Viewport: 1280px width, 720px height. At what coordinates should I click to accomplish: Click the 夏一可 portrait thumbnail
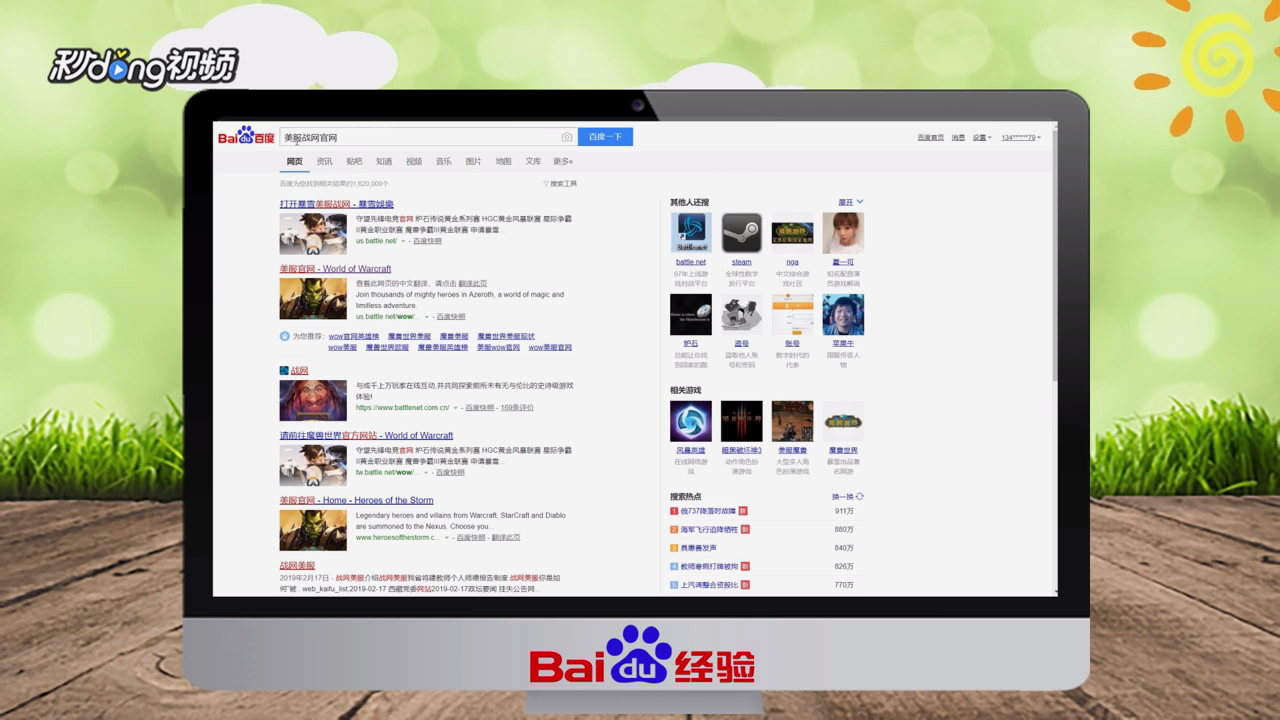pyautogui.click(x=843, y=233)
